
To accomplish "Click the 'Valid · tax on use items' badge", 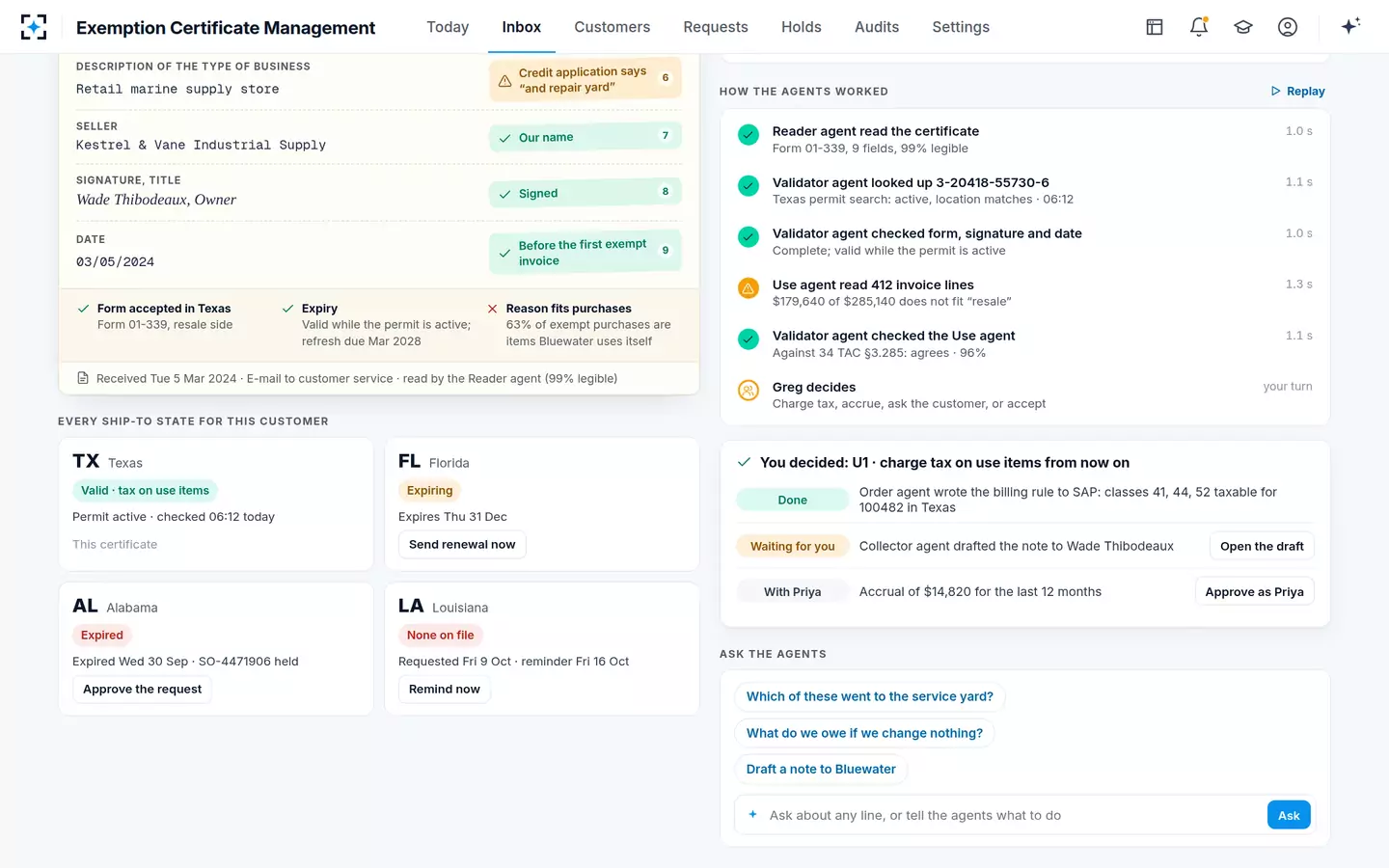I will pyautogui.click(x=145, y=491).
